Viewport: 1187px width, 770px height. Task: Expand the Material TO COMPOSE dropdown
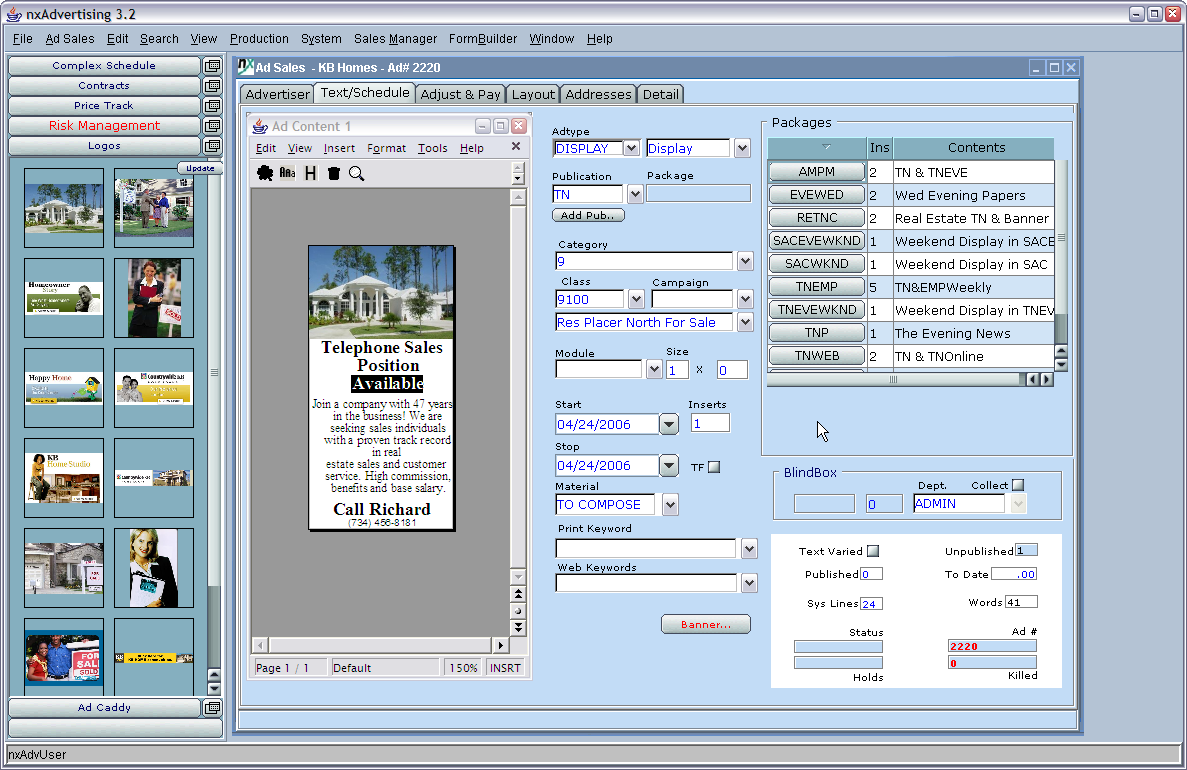coord(670,505)
